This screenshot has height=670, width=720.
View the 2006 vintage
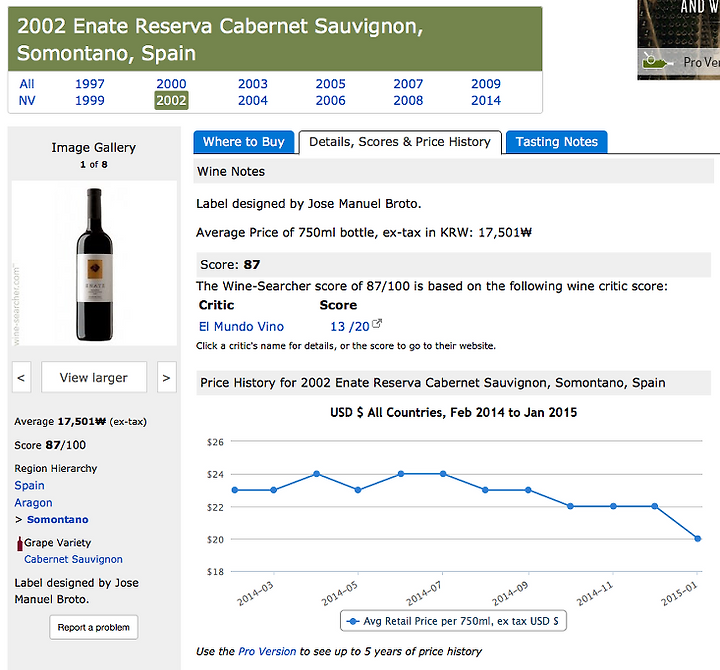point(330,101)
